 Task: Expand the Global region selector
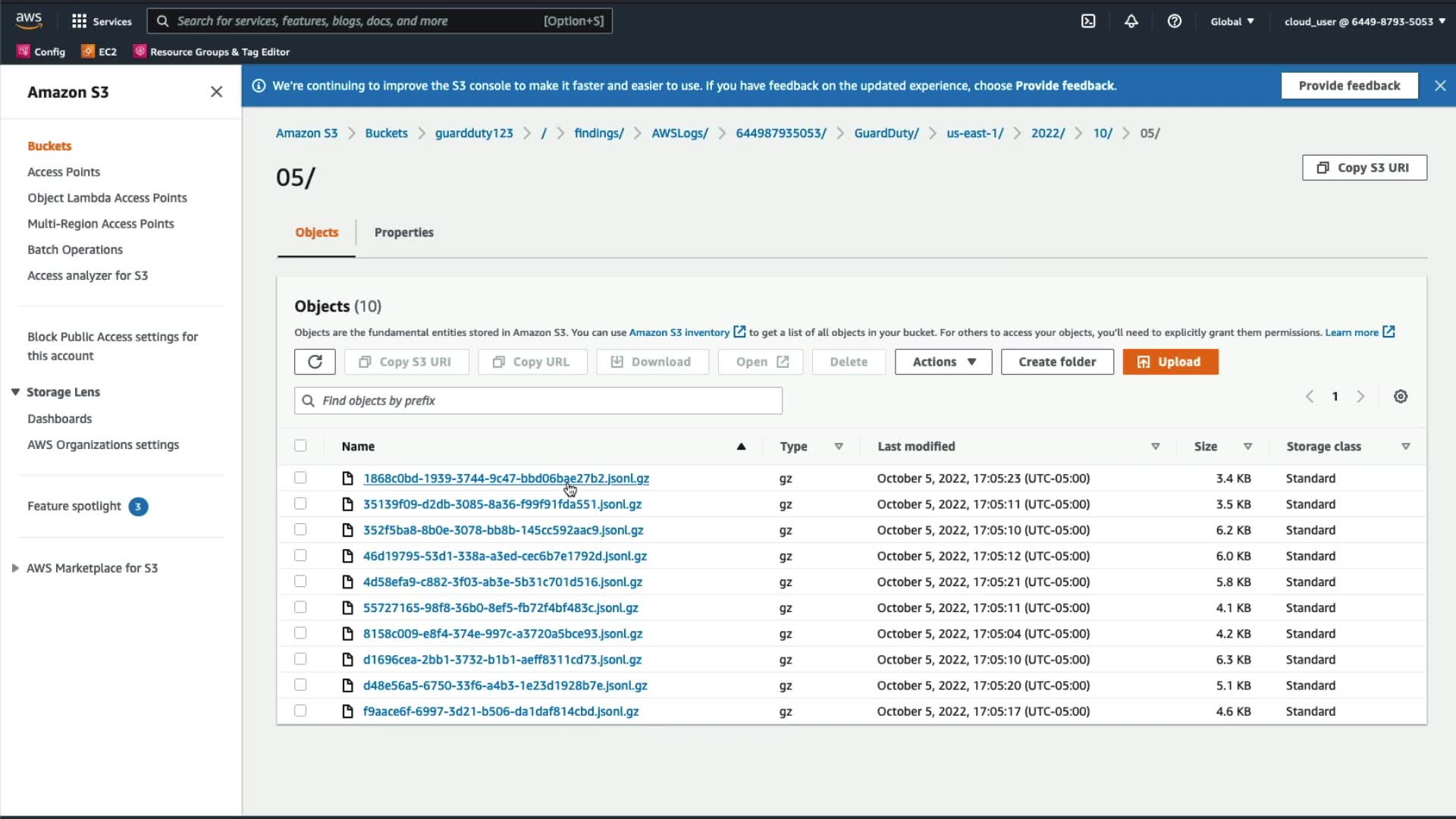(x=1232, y=21)
